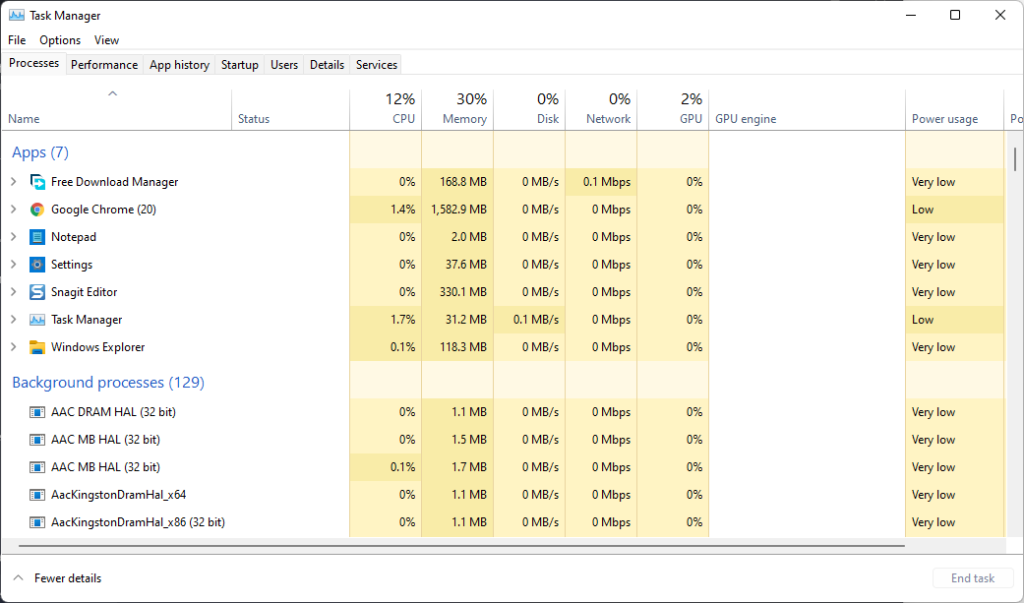Sort processes by Disk column
Screen dimensions: 1024x603
[x=530, y=110]
